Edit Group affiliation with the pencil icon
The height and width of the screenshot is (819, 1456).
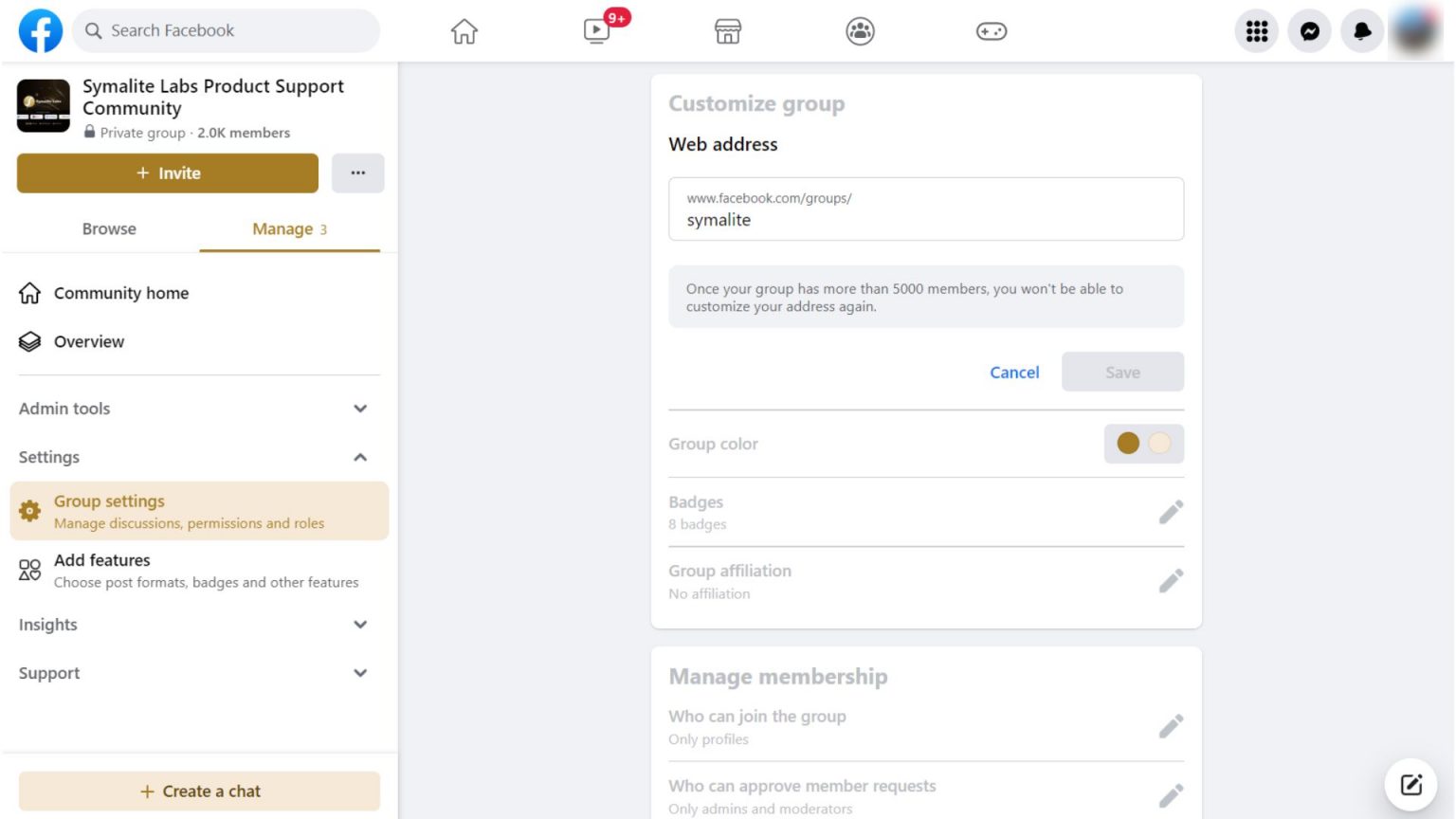point(1171,579)
